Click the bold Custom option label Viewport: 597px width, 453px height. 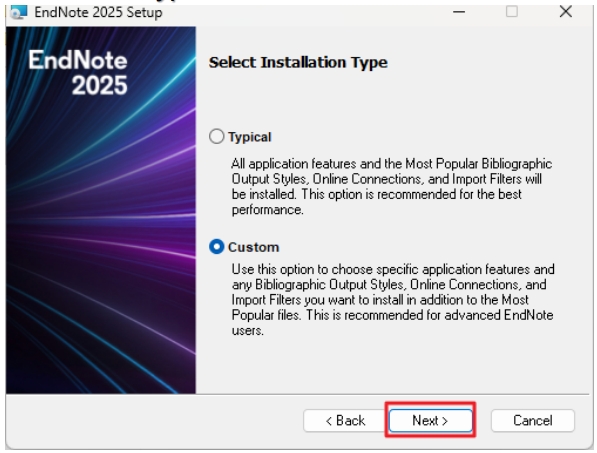point(254,247)
